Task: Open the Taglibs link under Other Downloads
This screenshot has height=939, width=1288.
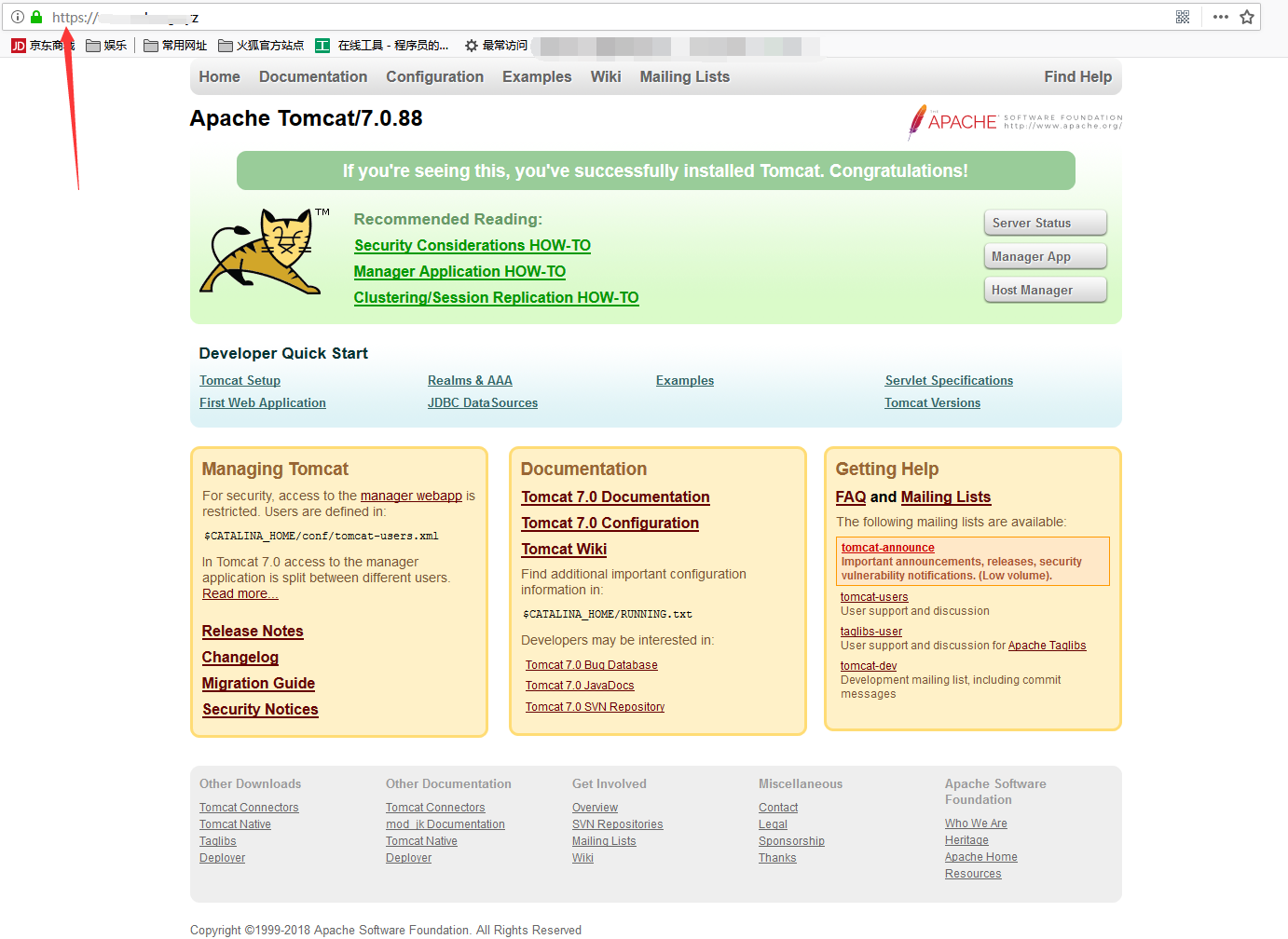Action: pos(218,841)
